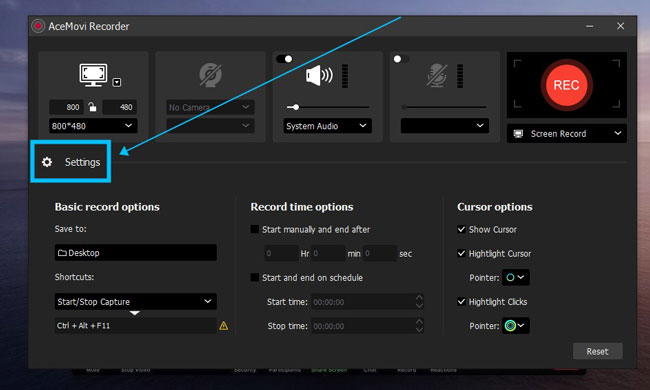Screen dimensions: 650x390
Task: Open the small capture-area menu arrow beside the monitor
Action: 117,82
